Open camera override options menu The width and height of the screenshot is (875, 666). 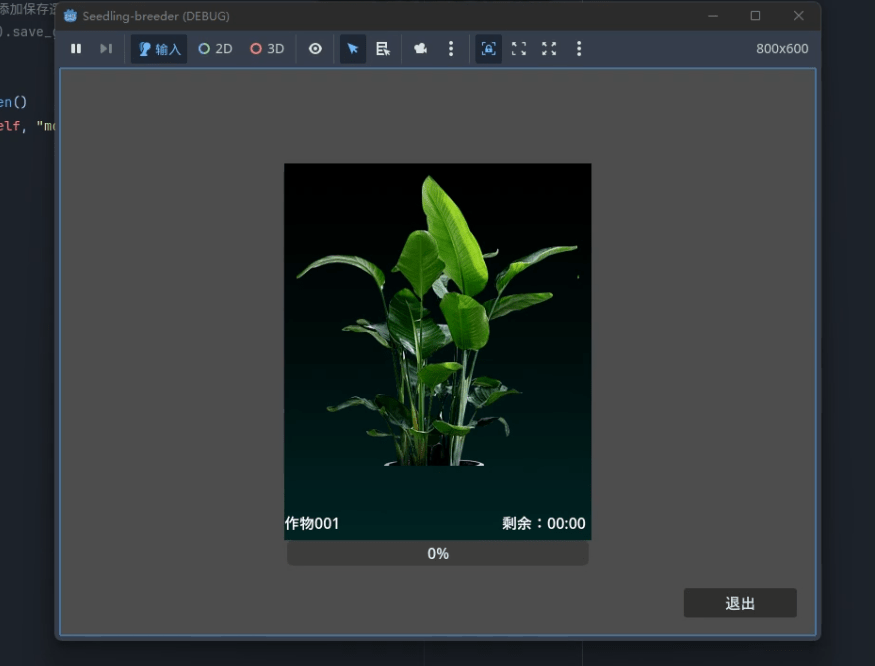[451, 49]
